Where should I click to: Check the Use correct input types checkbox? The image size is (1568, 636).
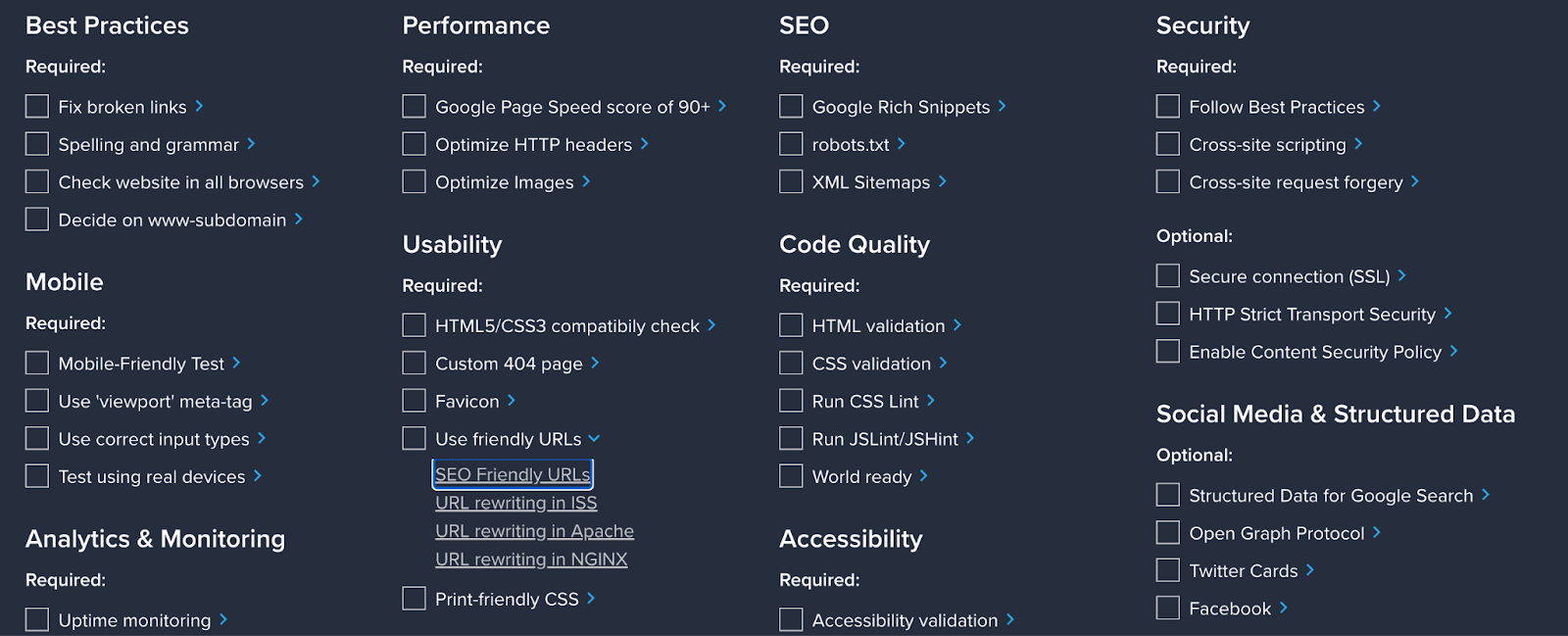click(37, 438)
